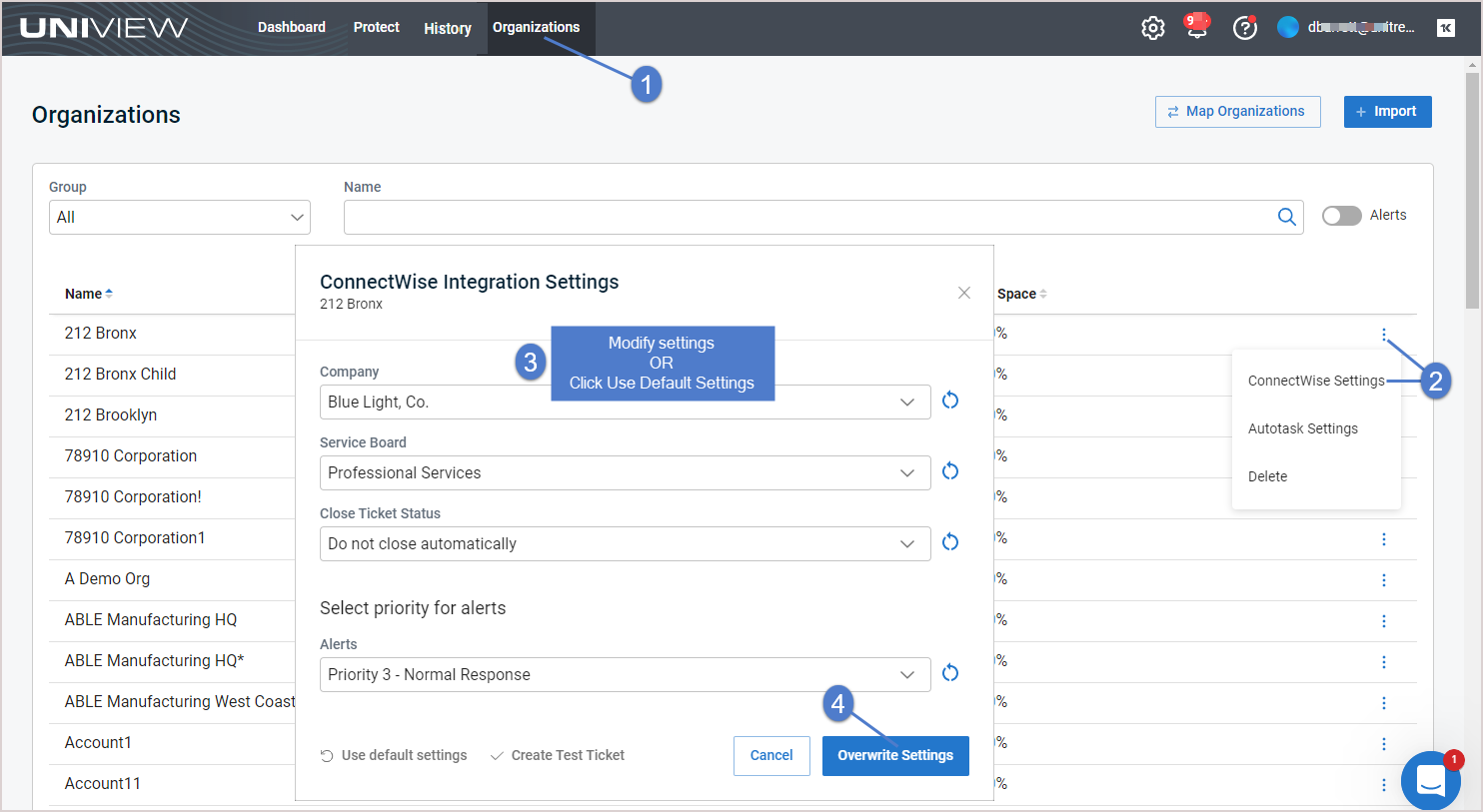Open three-dot menu for Account11 row
Image resolution: width=1483 pixels, height=812 pixels.
1384,785
